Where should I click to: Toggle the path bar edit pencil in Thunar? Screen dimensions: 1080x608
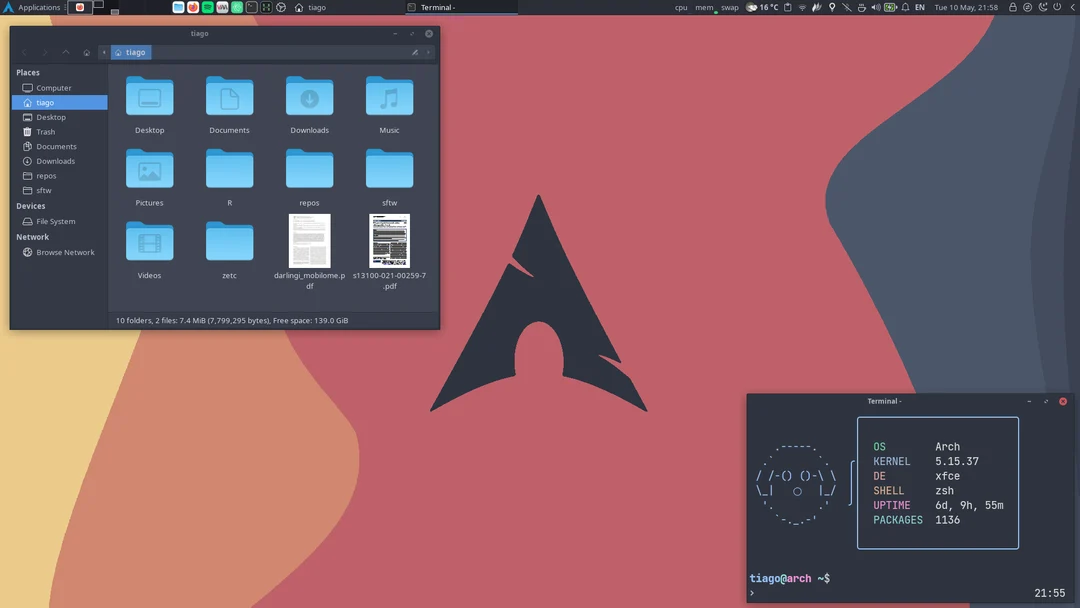coord(414,52)
